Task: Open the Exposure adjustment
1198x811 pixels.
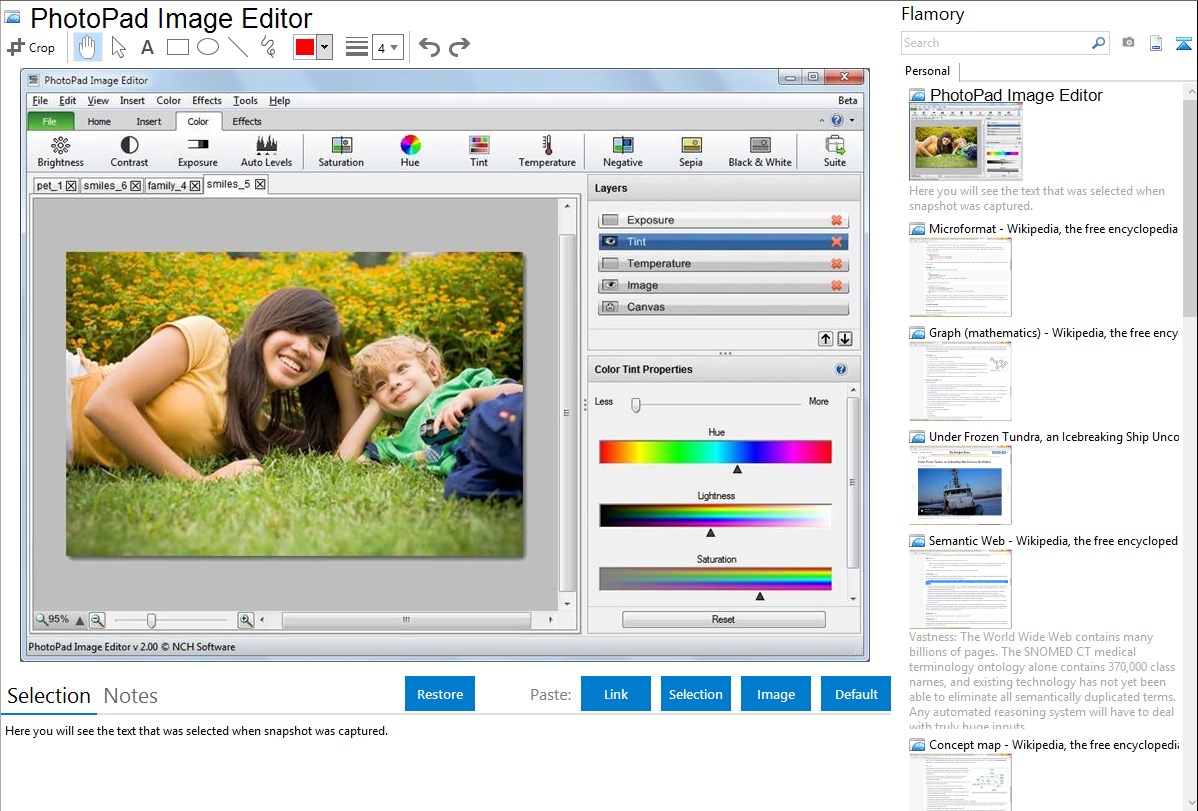Action: coord(198,151)
